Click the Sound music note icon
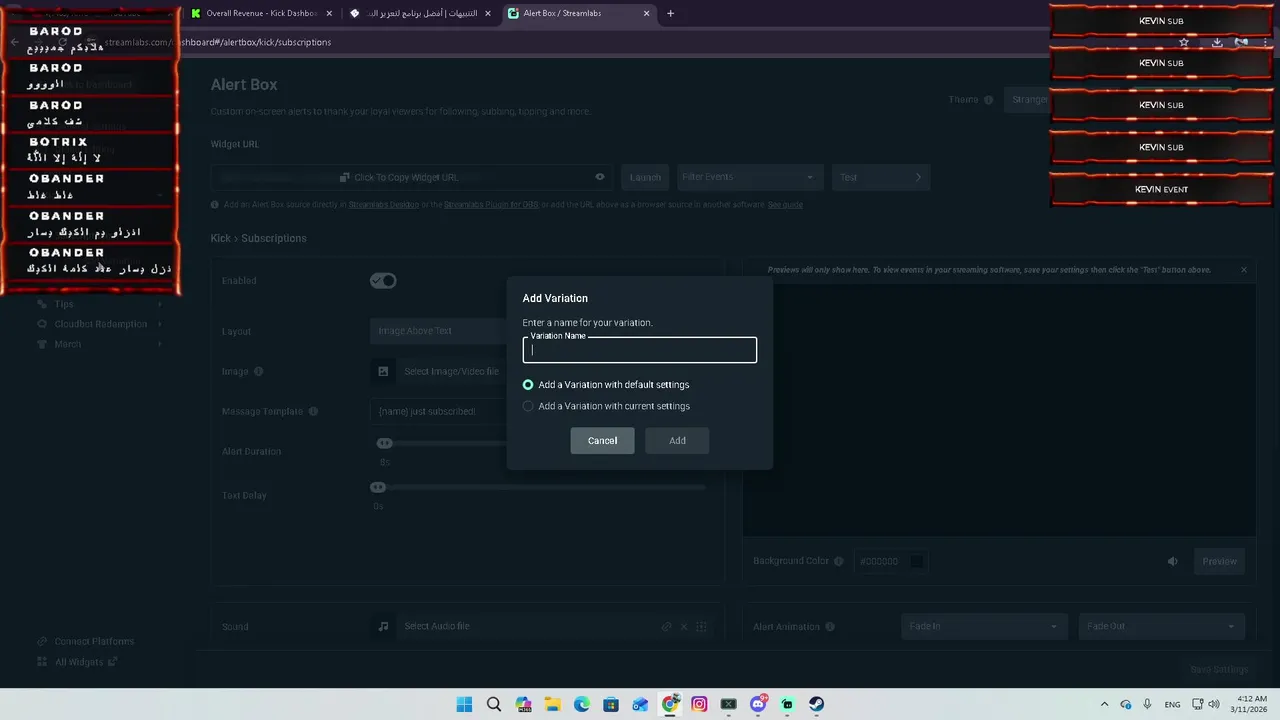 (x=383, y=626)
